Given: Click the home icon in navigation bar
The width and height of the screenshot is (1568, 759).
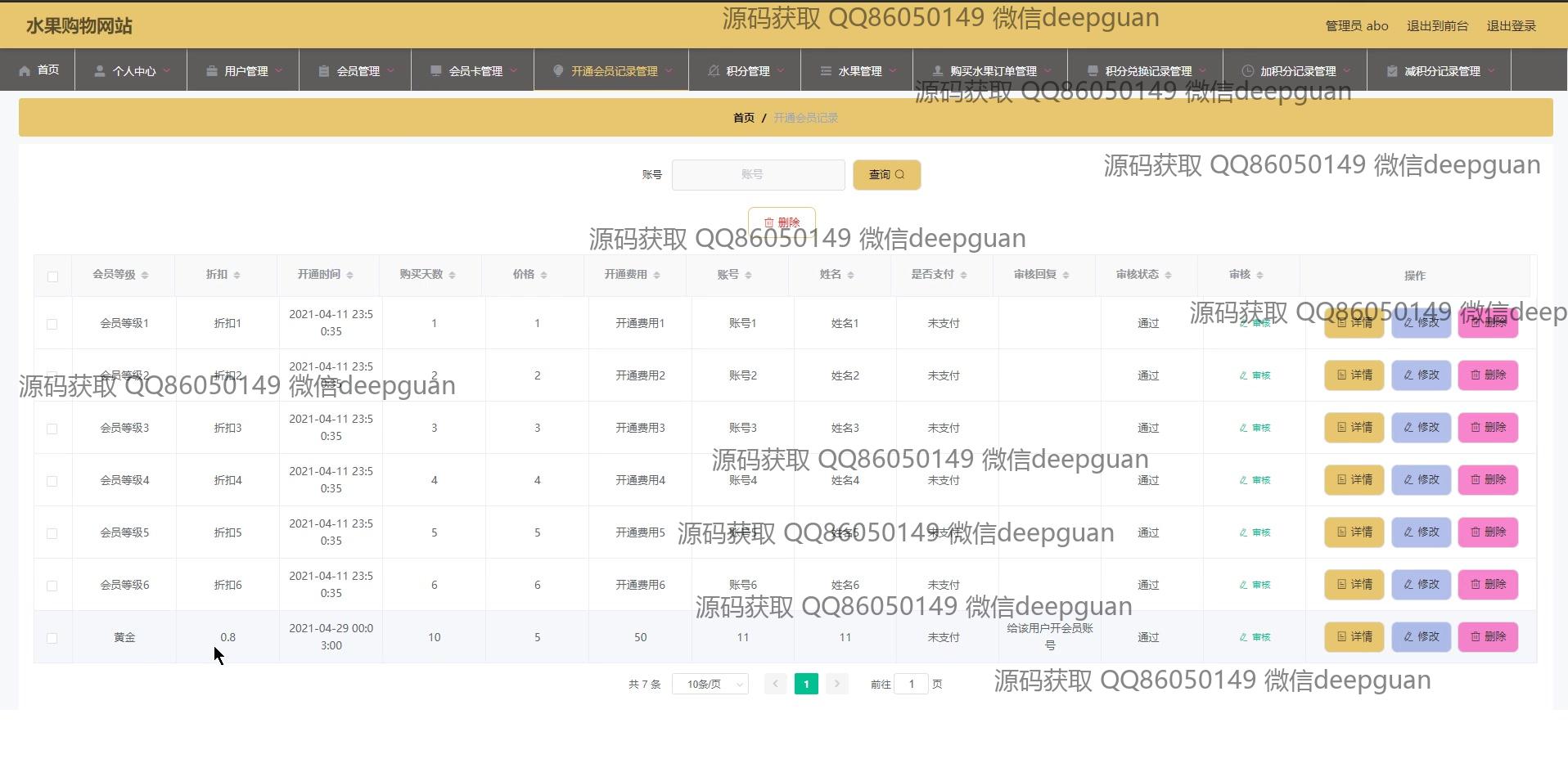Looking at the screenshot, I should (25, 70).
